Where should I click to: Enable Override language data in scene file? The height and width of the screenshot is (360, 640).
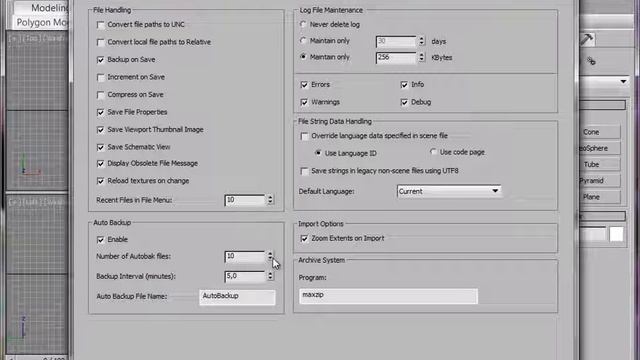coord(304,136)
